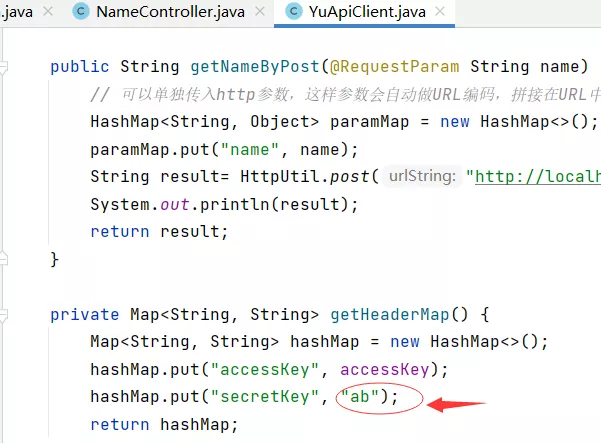Place cursor on getNameByPost method name
The width and height of the screenshot is (601, 443).
point(255,67)
